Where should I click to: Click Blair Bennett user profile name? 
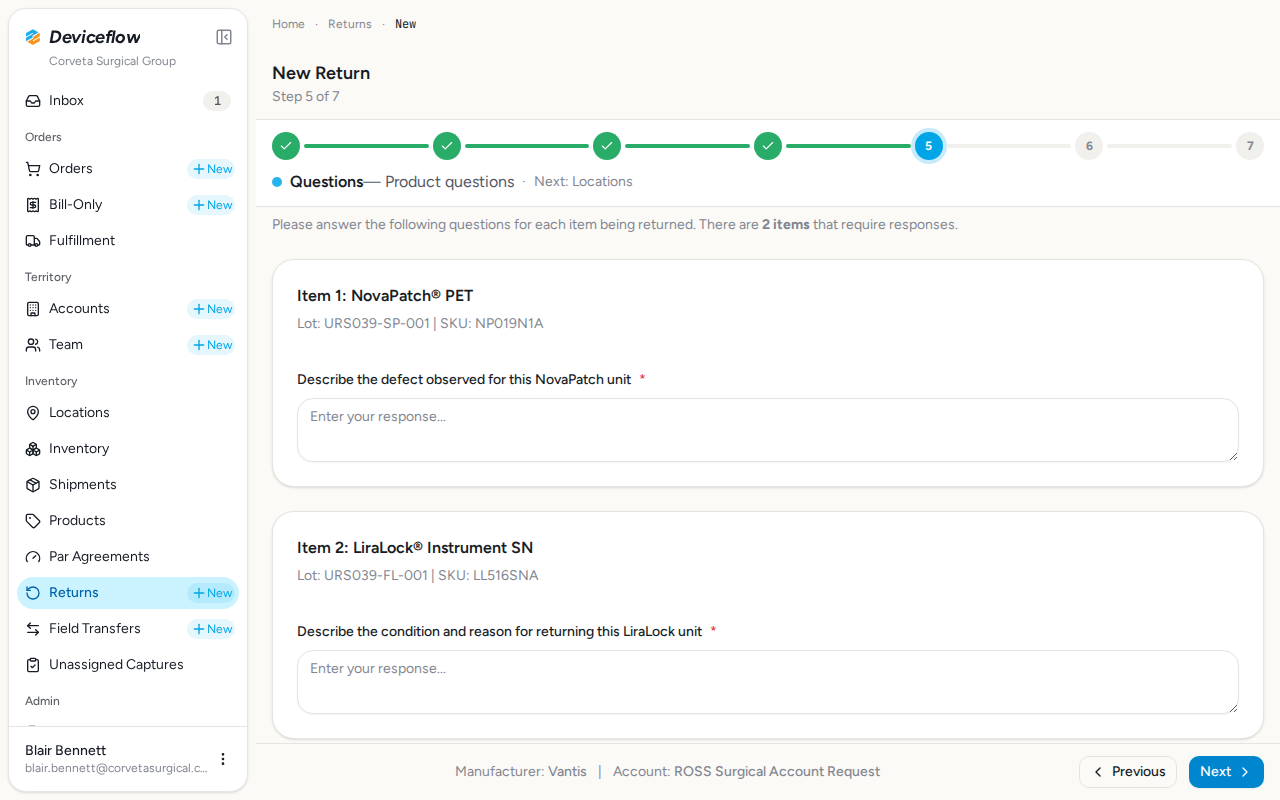click(65, 751)
